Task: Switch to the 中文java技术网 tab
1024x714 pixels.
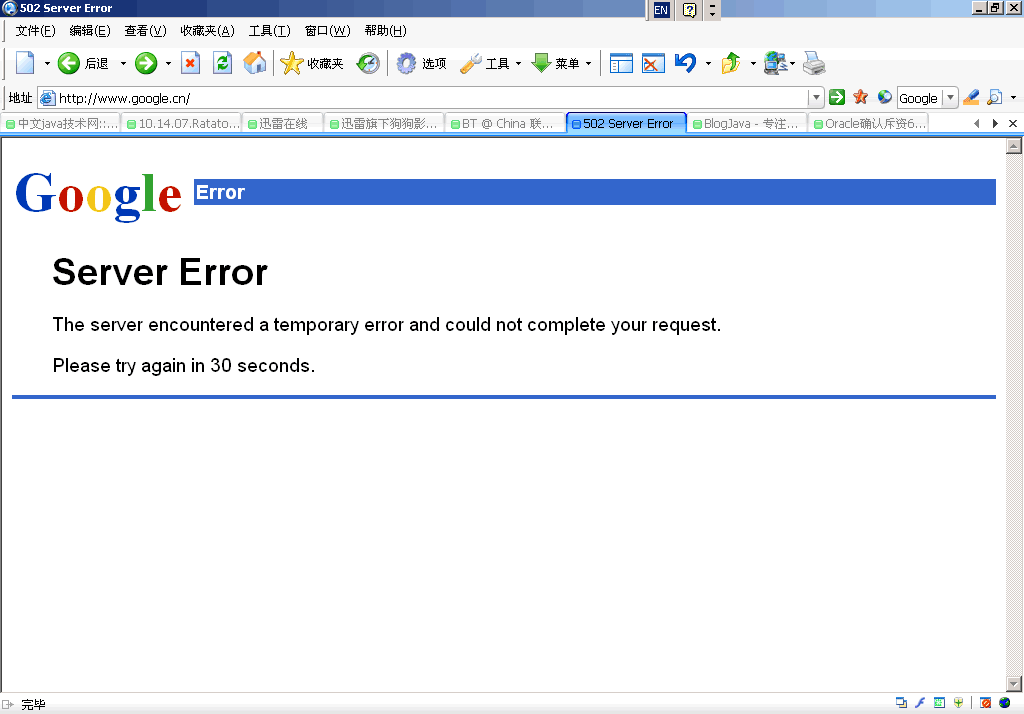Action: click(61, 123)
